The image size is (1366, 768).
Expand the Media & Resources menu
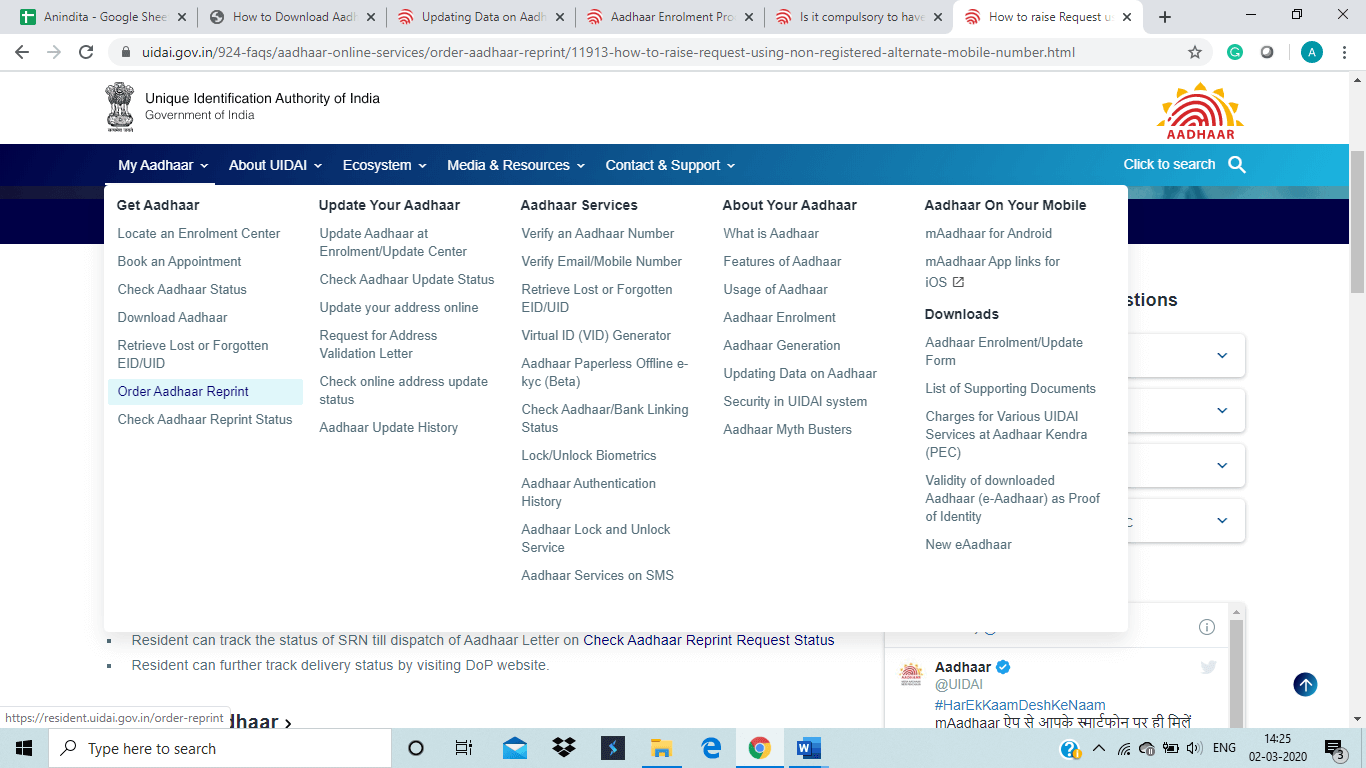[x=516, y=165]
